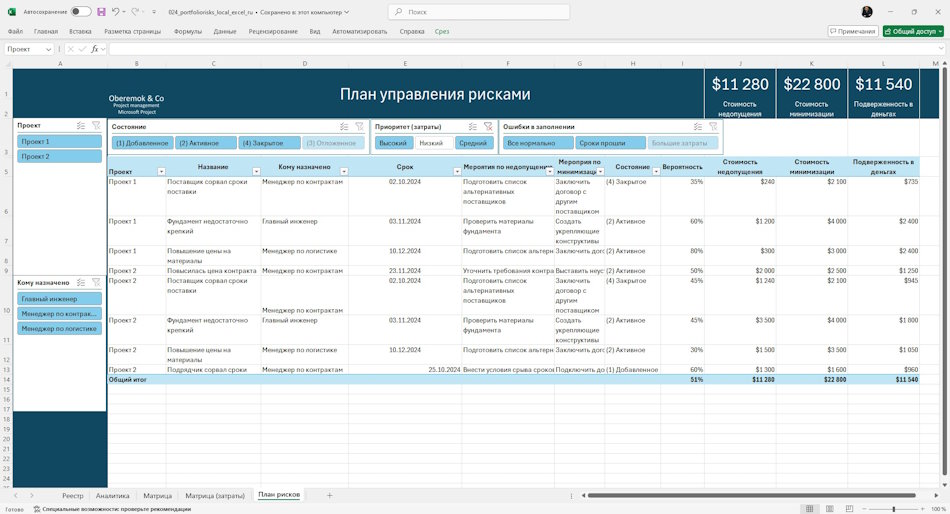Open the Вставка ribbon tab
950x514 pixels.
click(x=80, y=32)
